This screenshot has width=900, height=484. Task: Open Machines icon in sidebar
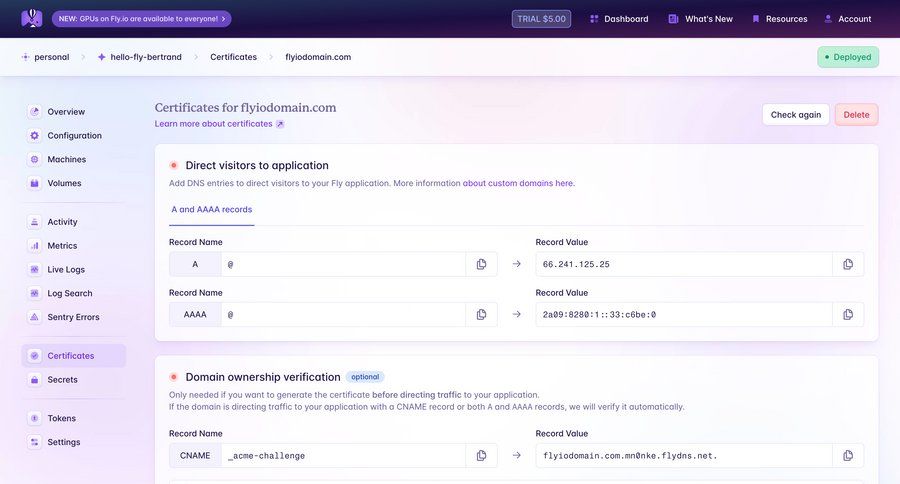click(x=34, y=159)
